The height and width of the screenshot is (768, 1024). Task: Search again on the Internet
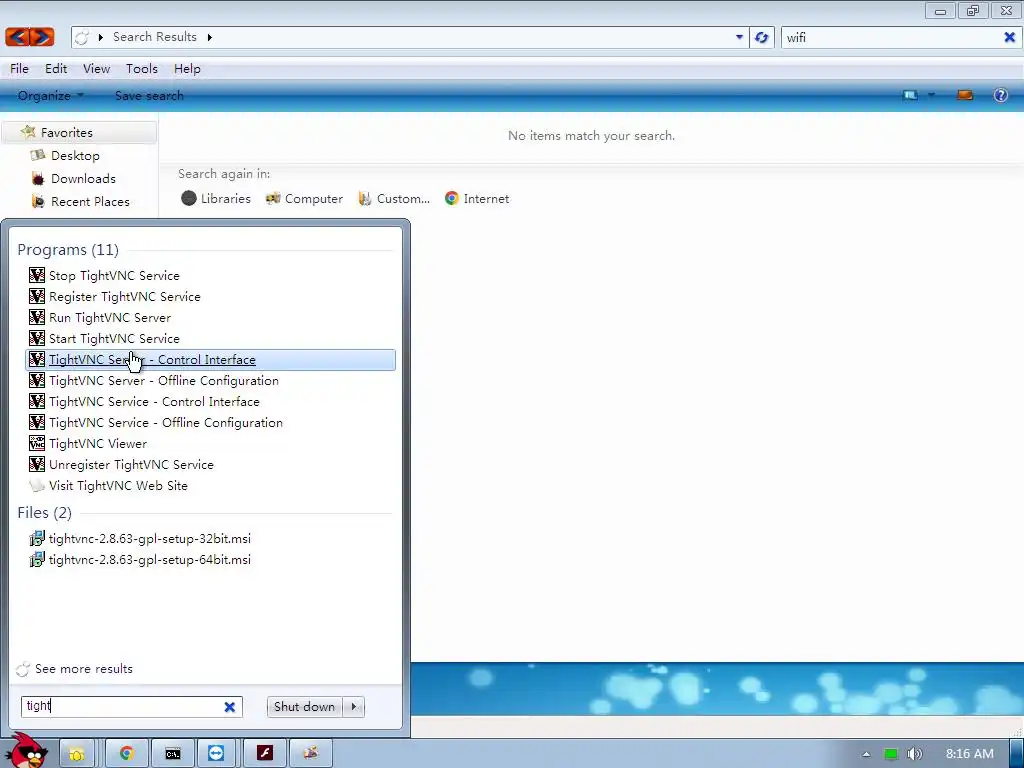(477, 199)
